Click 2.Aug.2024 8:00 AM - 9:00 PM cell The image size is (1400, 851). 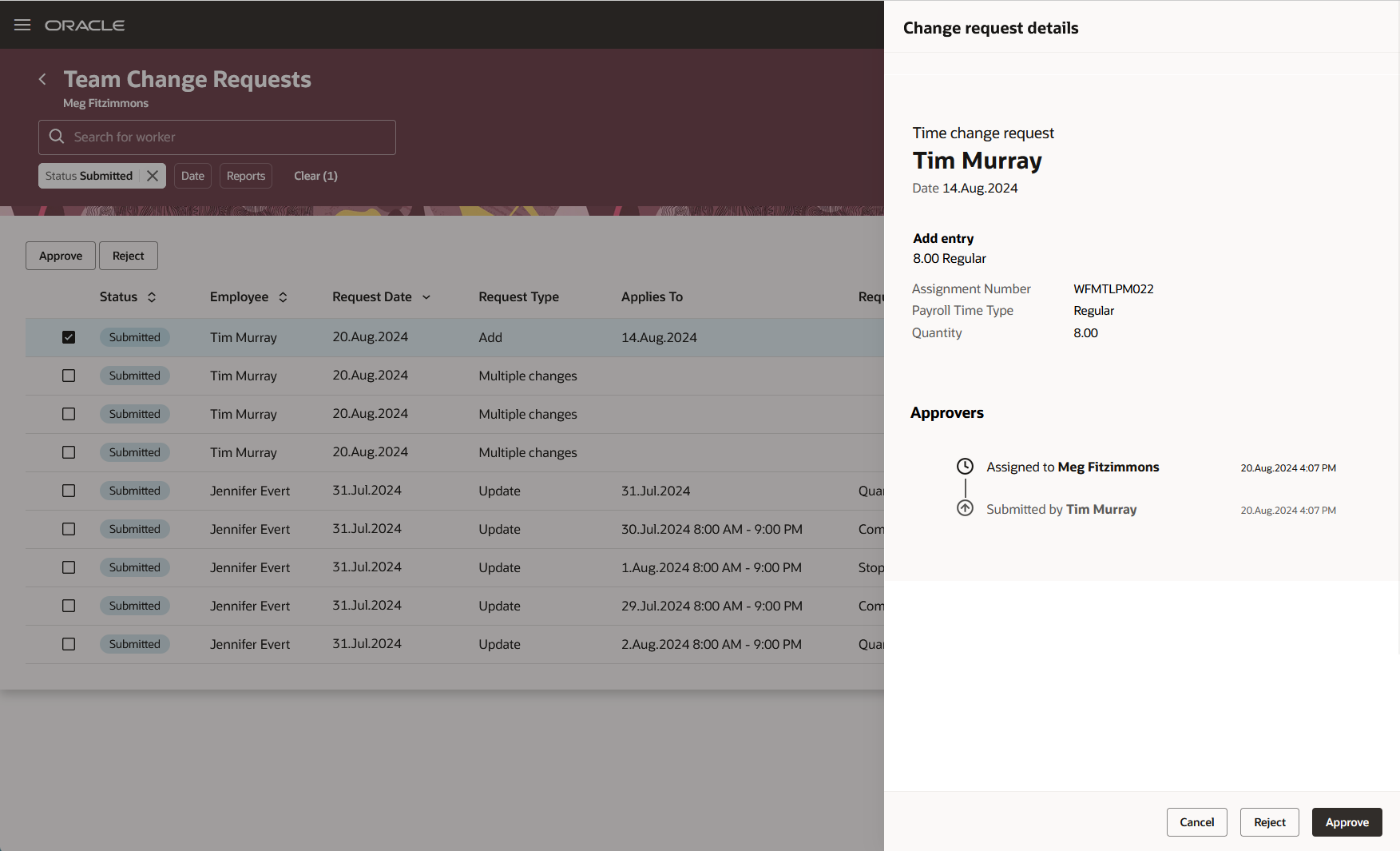tap(712, 644)
